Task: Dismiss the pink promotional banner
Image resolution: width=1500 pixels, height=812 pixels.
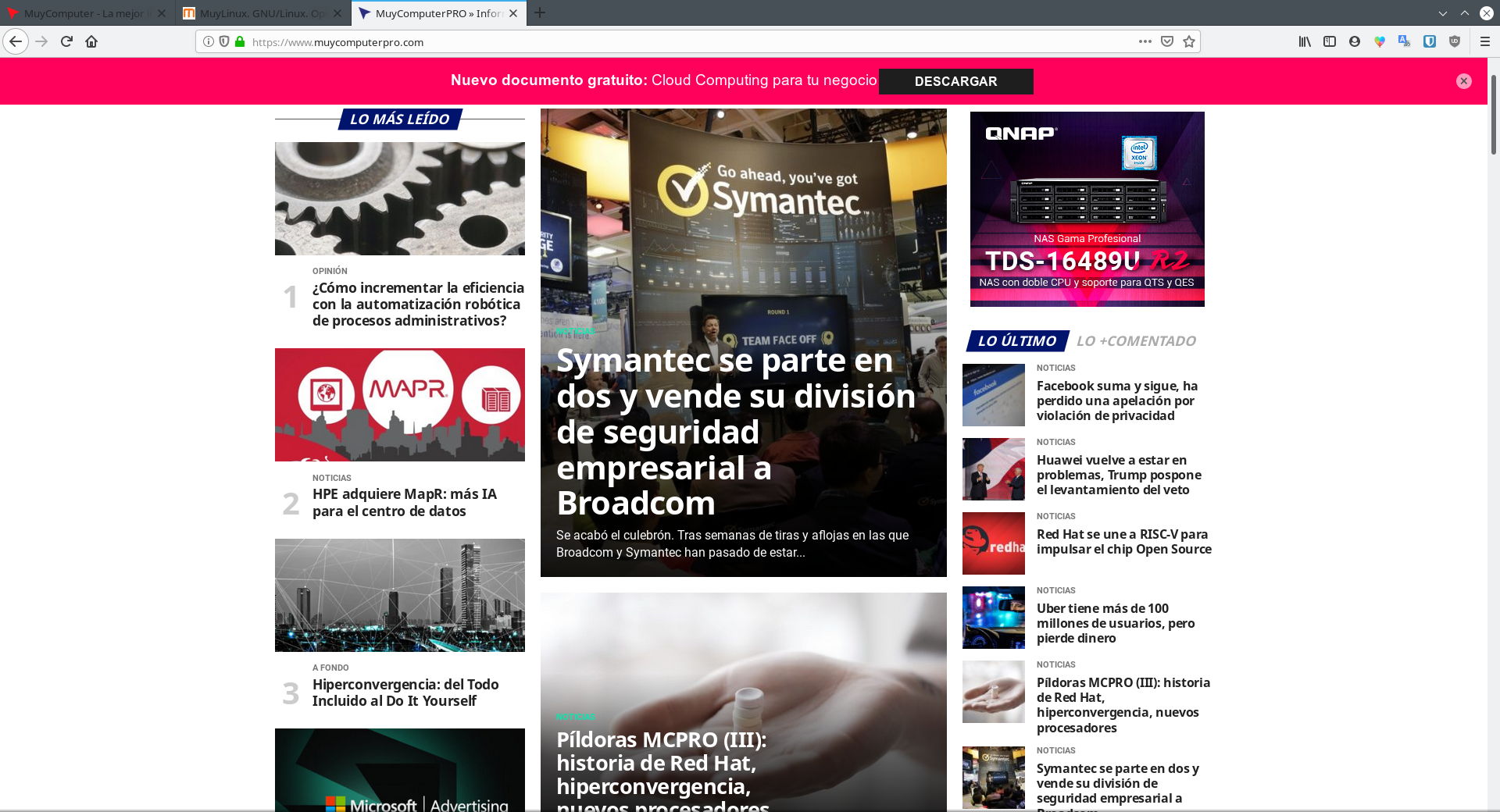Action: (1464, 81)
